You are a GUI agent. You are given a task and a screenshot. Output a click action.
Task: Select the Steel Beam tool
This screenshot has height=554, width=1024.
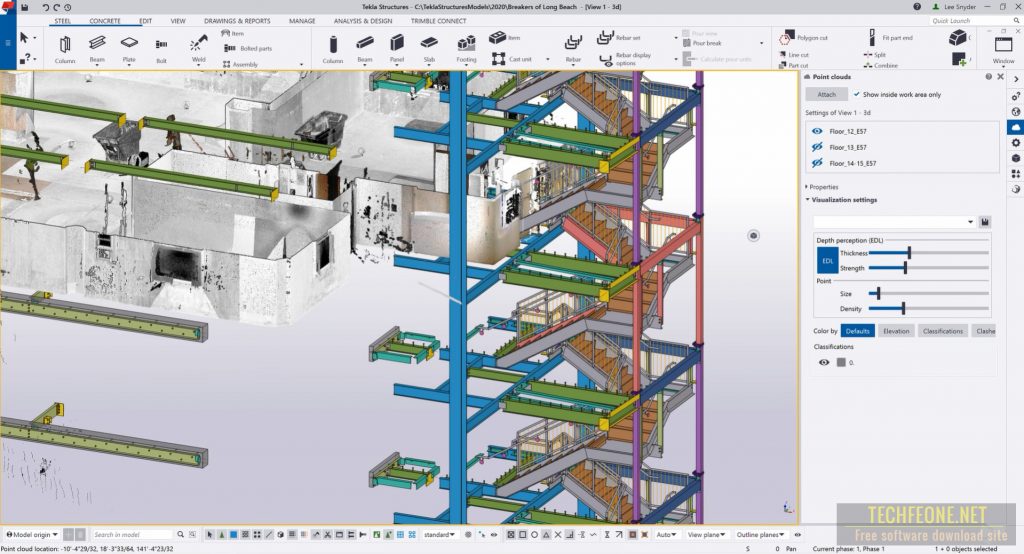click(x=97, y=49)
